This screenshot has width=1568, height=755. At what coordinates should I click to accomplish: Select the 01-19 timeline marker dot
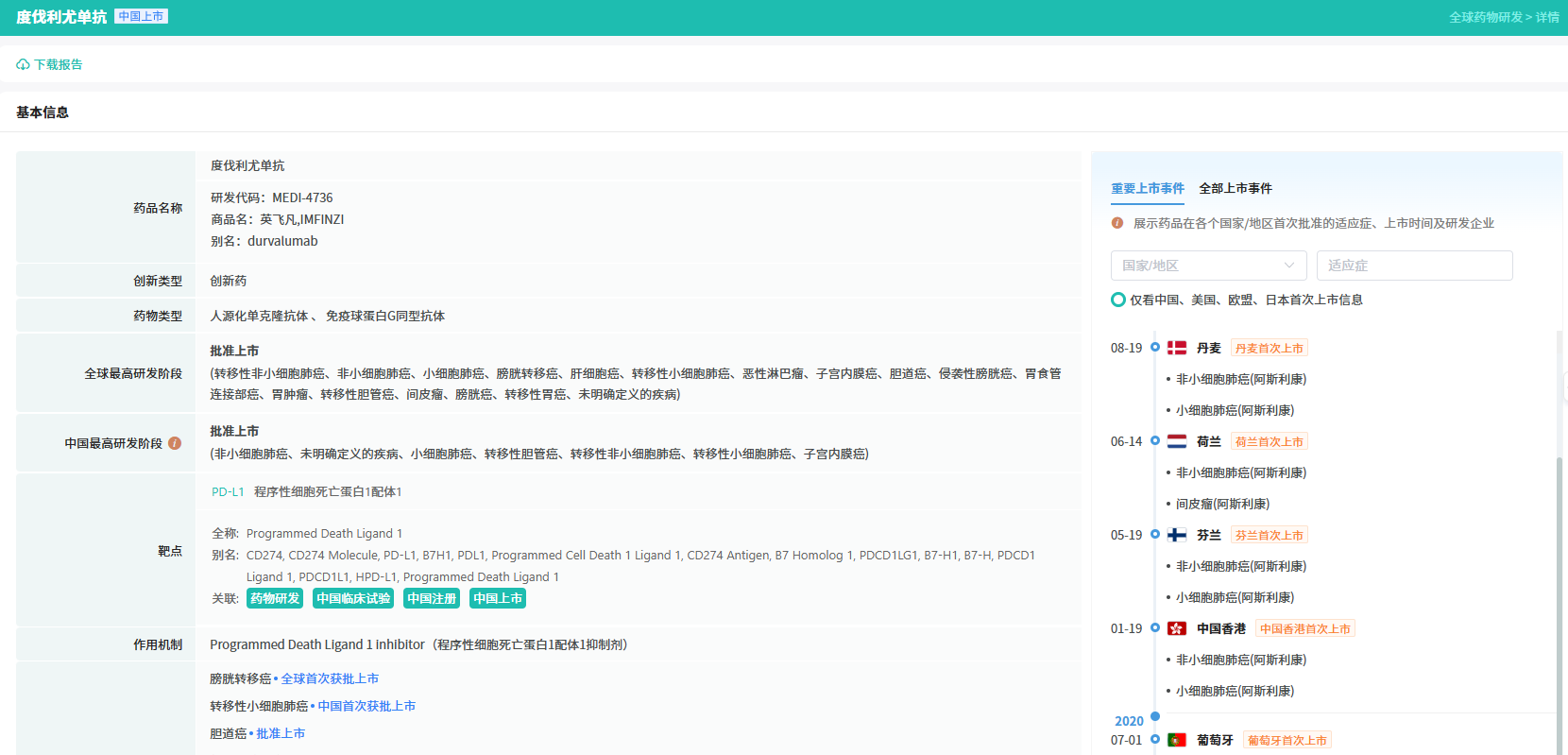tap(1154, 627)
